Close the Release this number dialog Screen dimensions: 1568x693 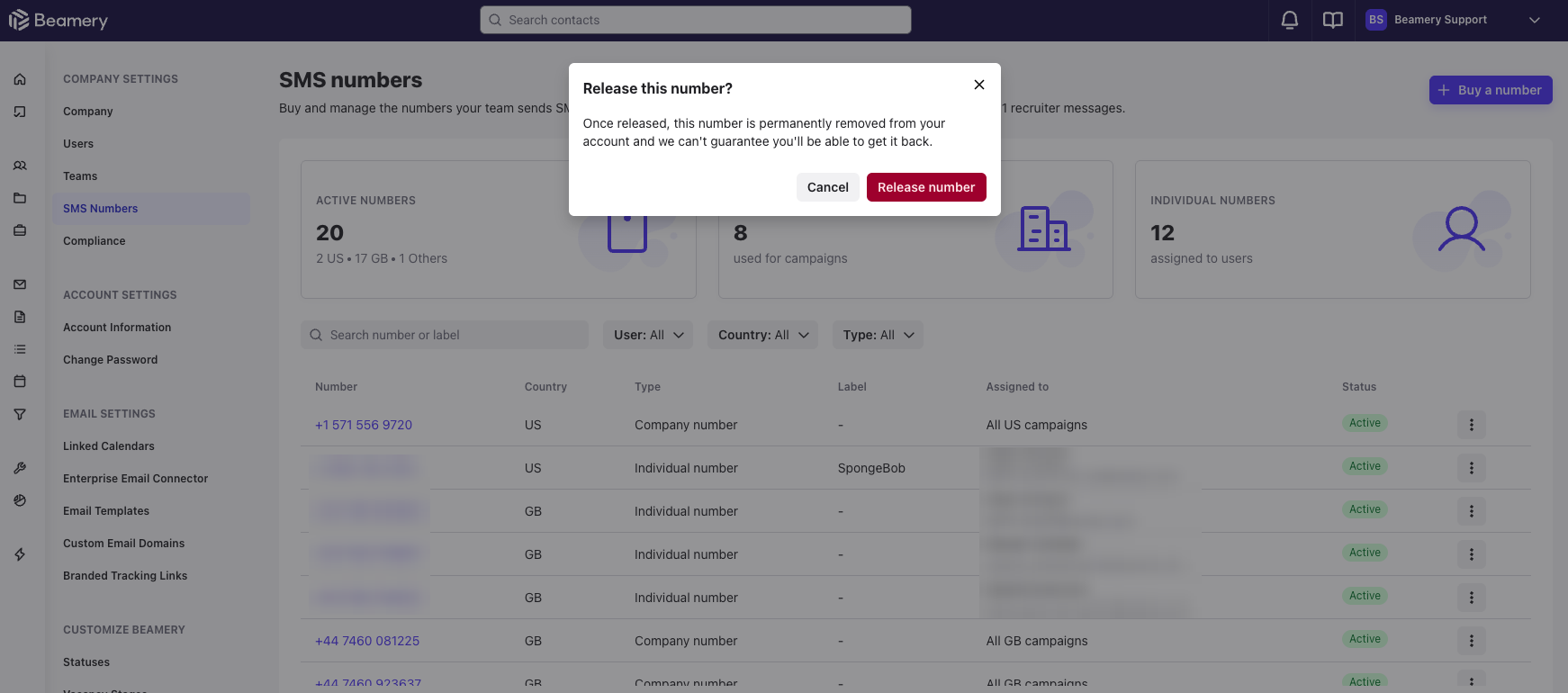[979, 85]
